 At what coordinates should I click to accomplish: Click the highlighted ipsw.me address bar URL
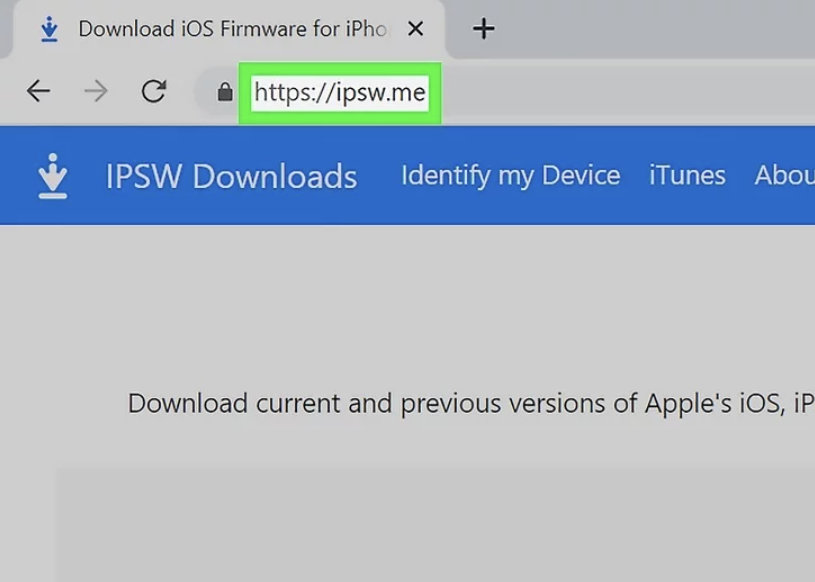click(x=340, y=92)
